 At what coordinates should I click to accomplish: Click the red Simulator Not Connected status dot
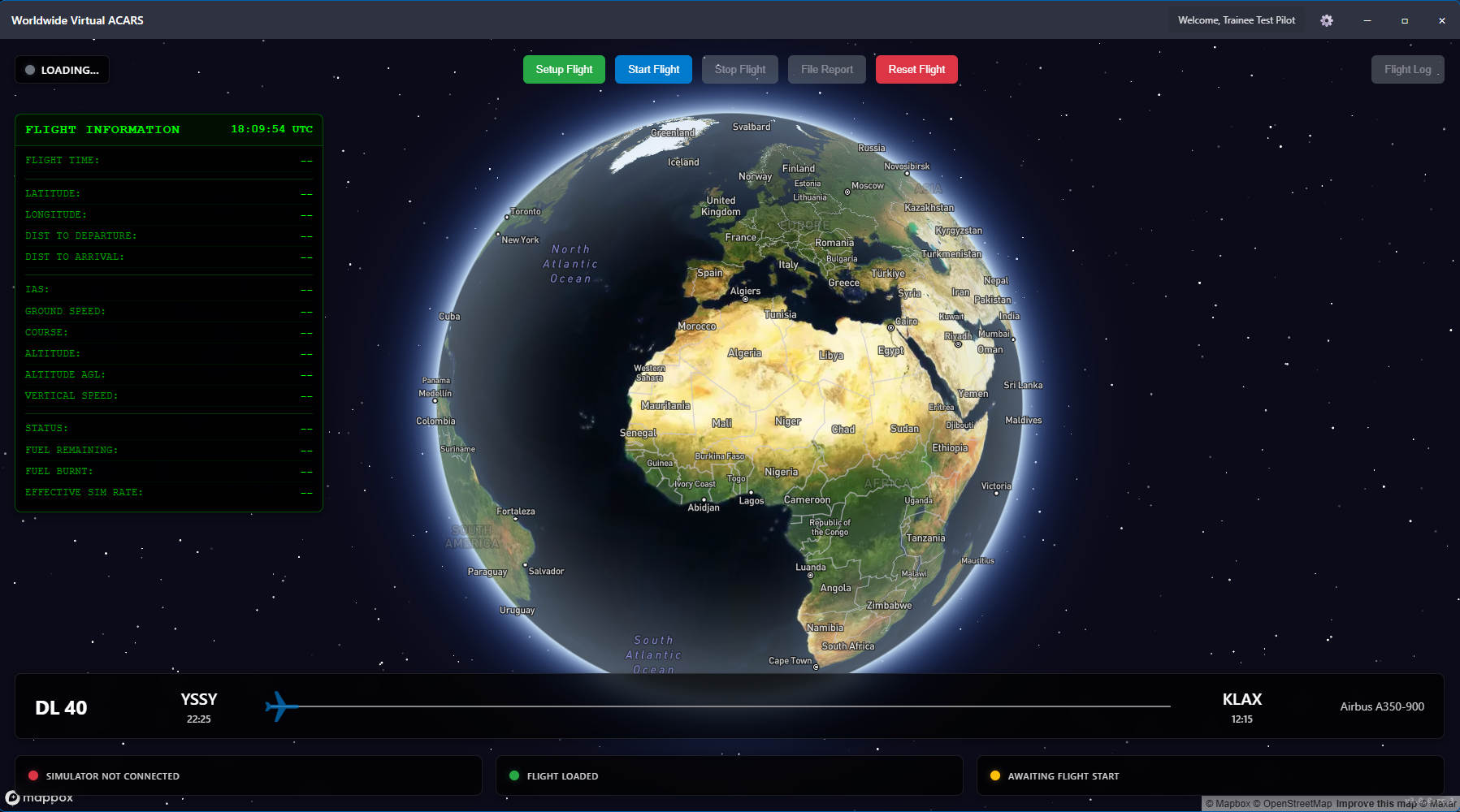pyautogui.click(x=33, y=775)
